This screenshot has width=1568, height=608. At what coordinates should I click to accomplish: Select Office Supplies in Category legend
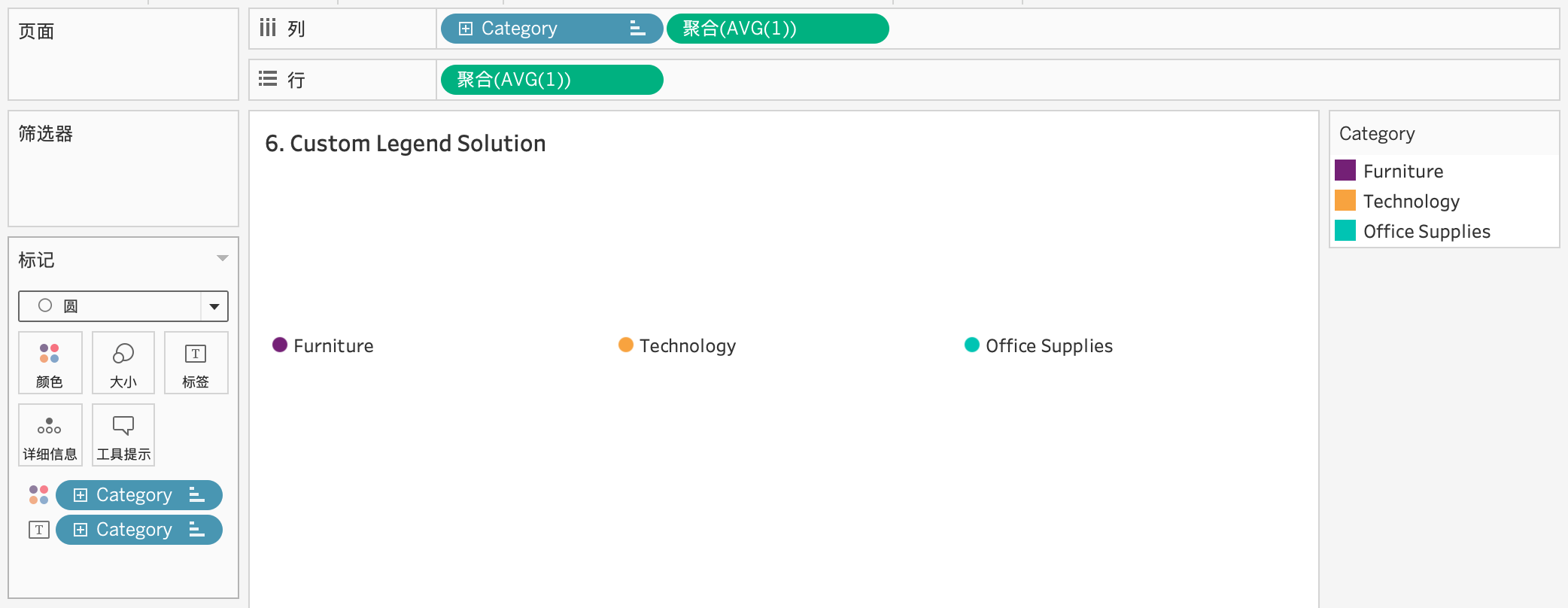pos(1427,232)
